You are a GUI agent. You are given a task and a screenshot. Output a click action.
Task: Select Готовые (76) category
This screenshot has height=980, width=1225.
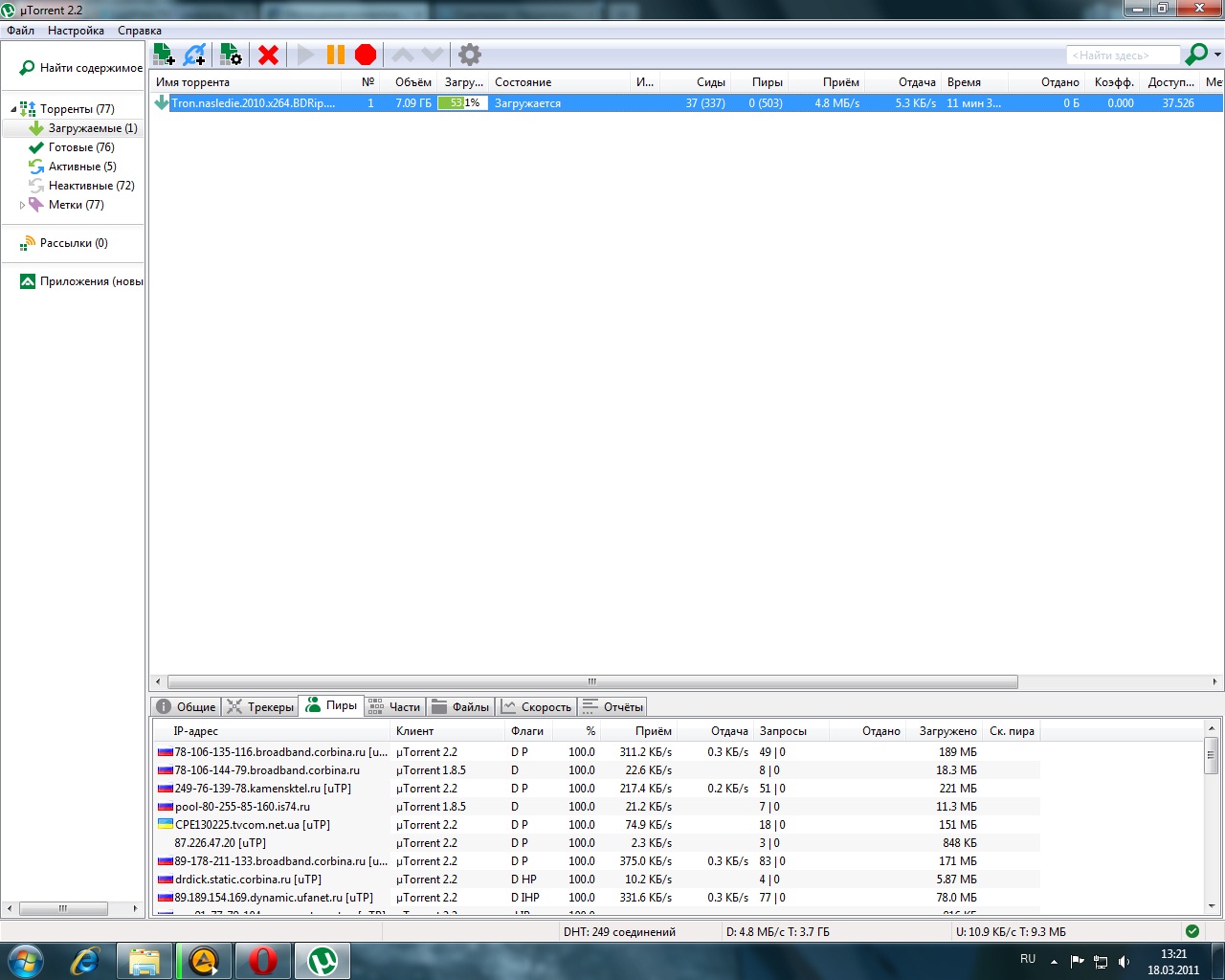(72, 147)
